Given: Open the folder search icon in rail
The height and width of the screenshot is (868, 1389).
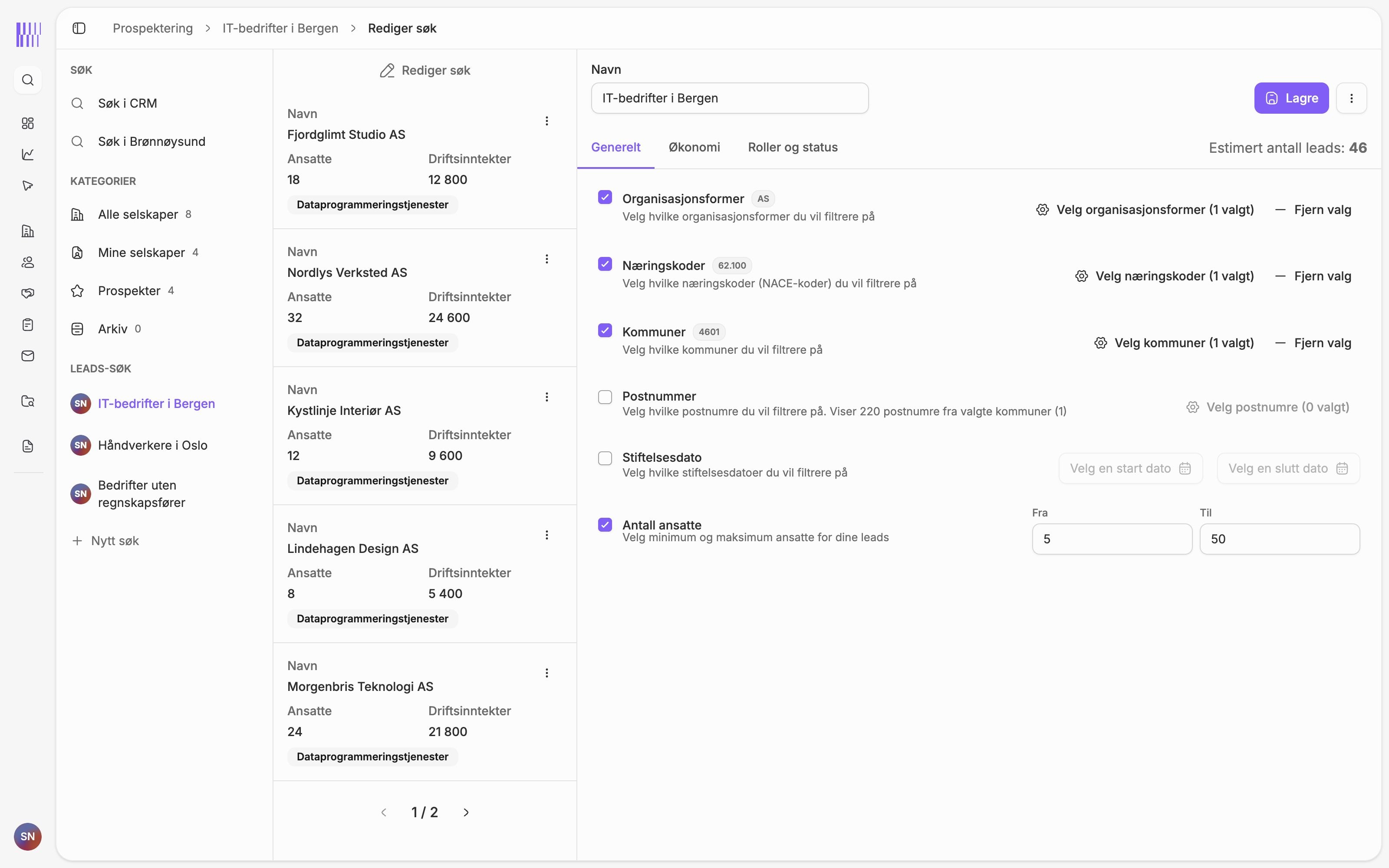Looking at the screenshot, I should coord(27,401).
